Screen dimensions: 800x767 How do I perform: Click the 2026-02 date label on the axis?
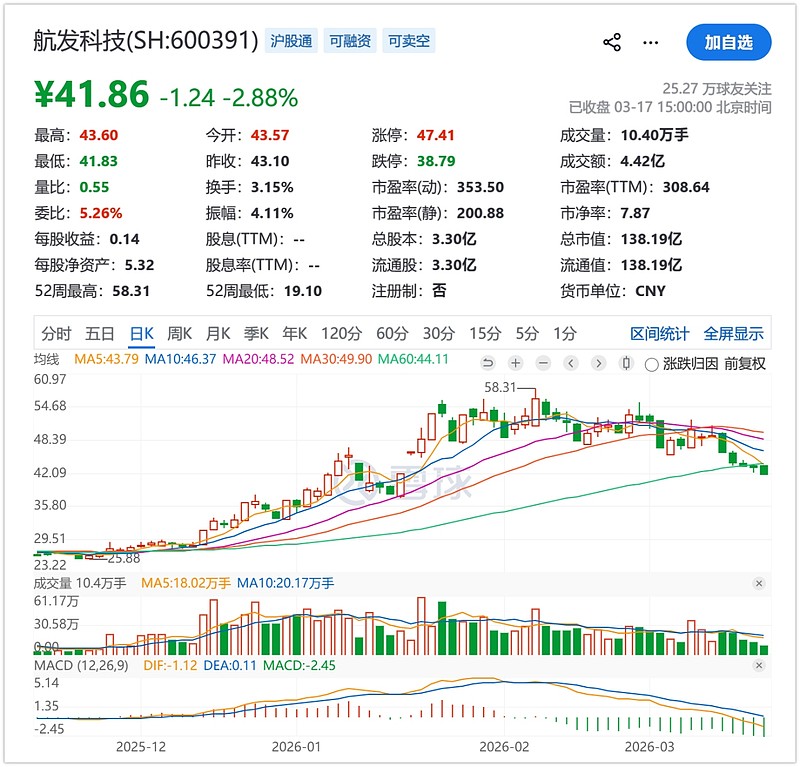tap(504, 747)
